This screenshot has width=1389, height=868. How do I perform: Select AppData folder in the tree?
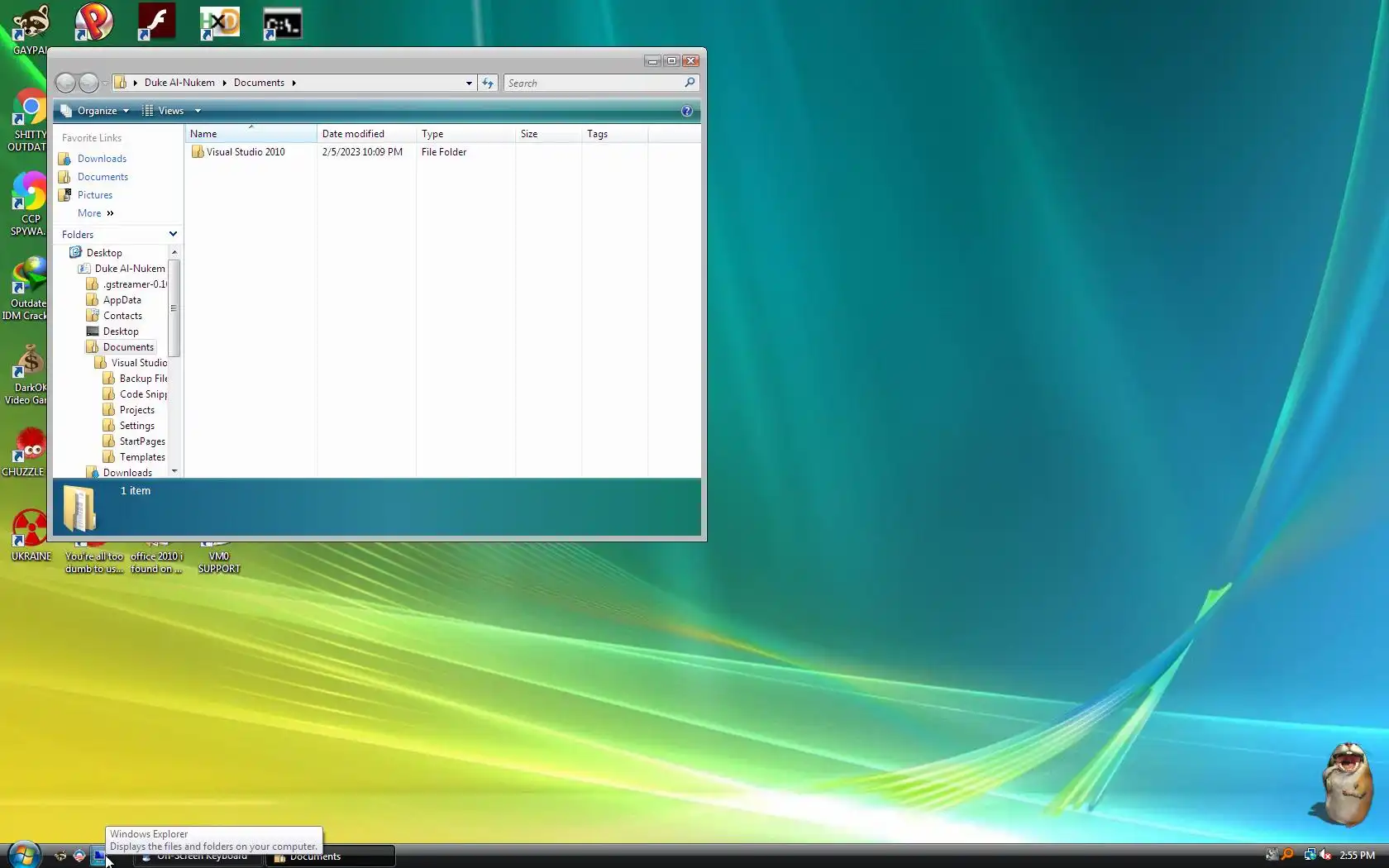[x=122, y=300]
